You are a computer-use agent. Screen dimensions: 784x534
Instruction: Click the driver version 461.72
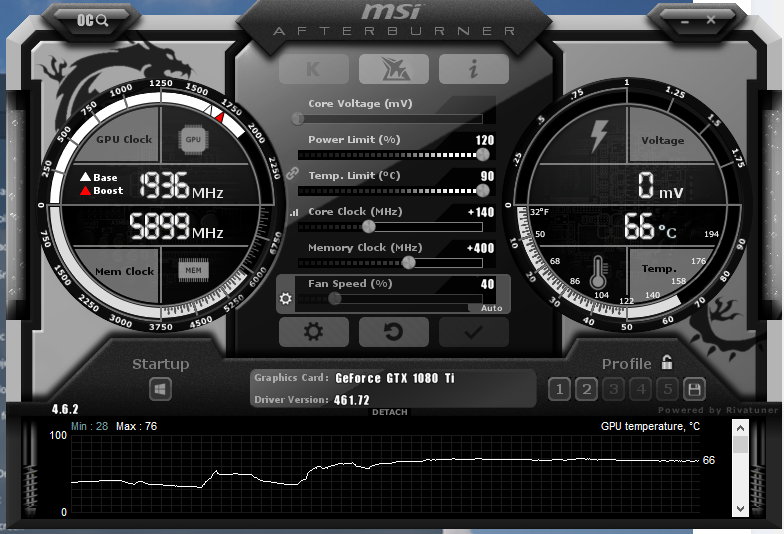pos(352,400)
